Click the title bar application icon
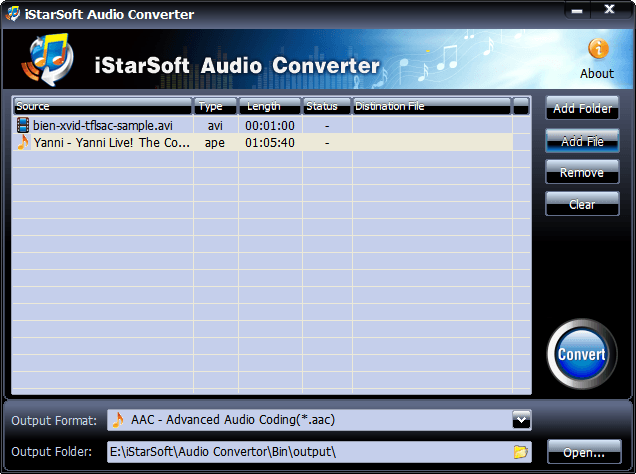This screenshot has width=636, height=474. [12, 14]
